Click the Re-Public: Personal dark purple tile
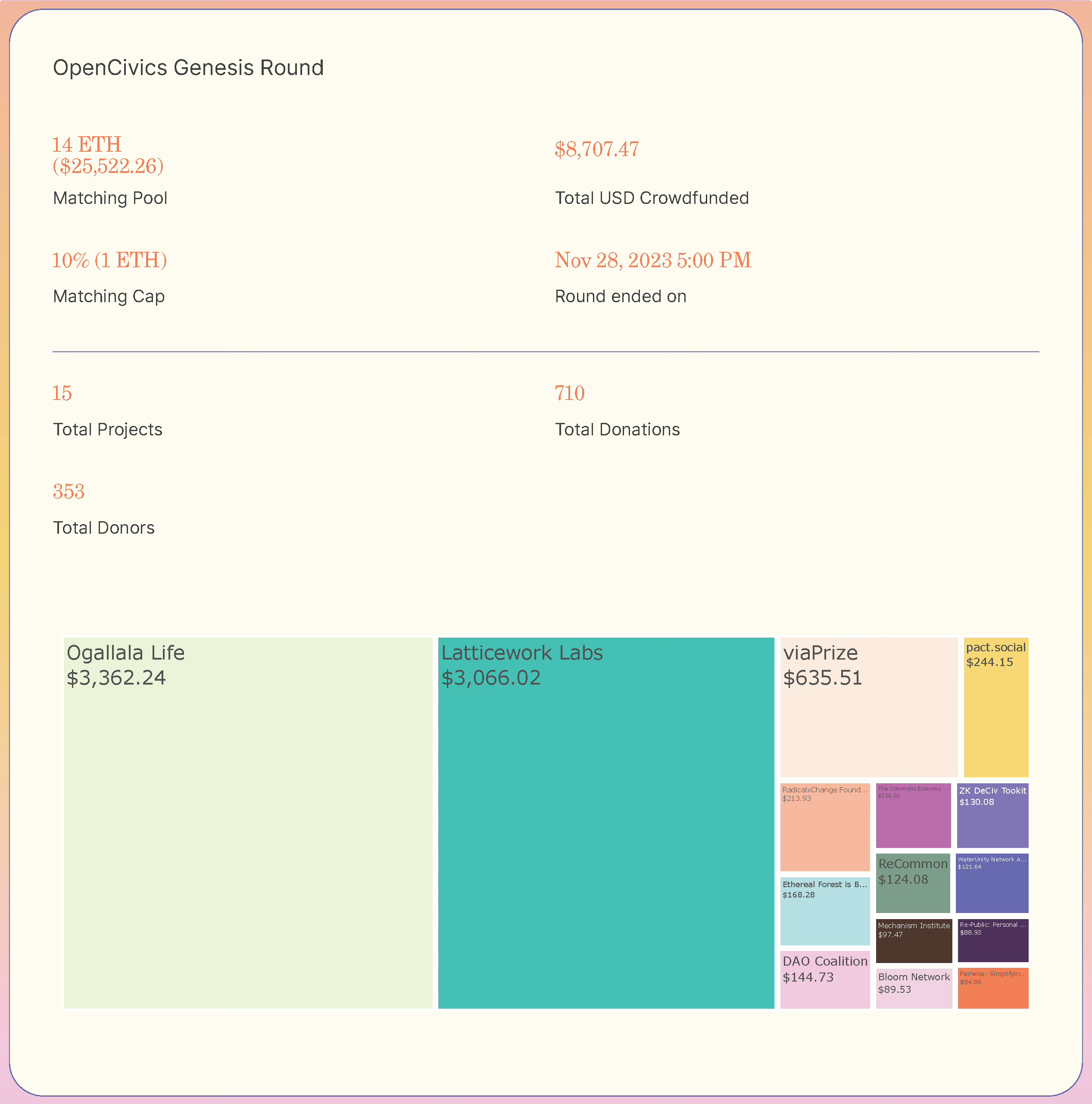Viewport: 1092px width, 1104px height. click(x=992, y=941)
